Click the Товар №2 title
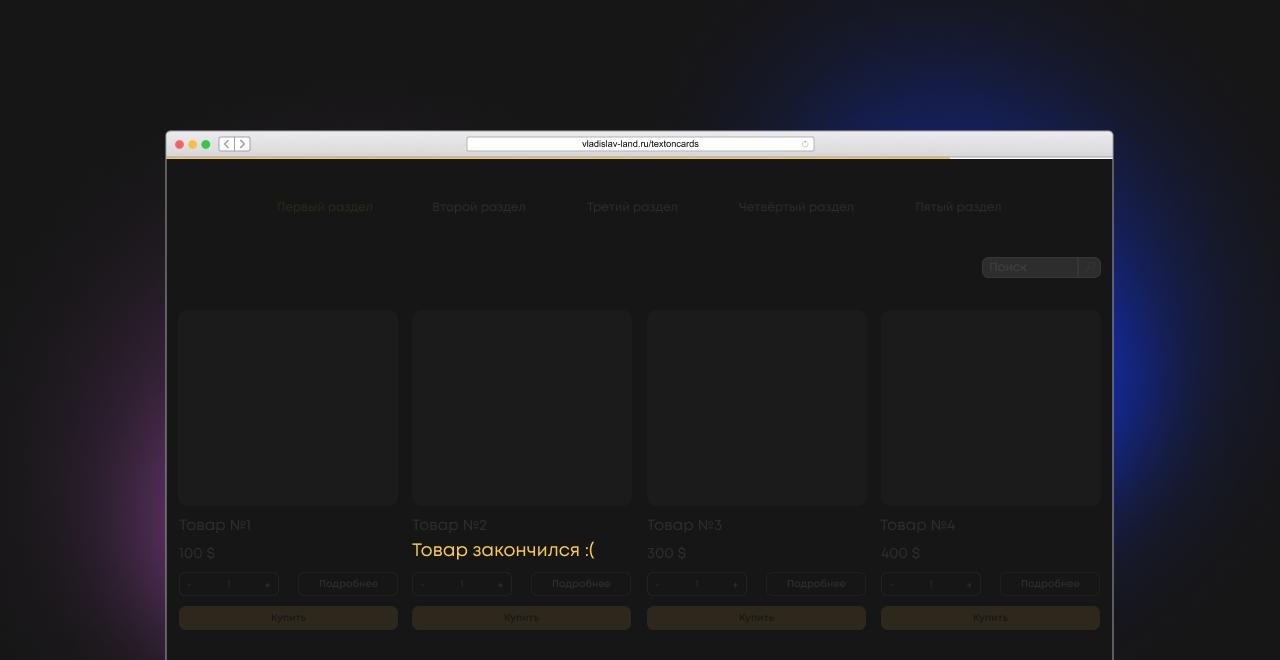 pos(450,525)
